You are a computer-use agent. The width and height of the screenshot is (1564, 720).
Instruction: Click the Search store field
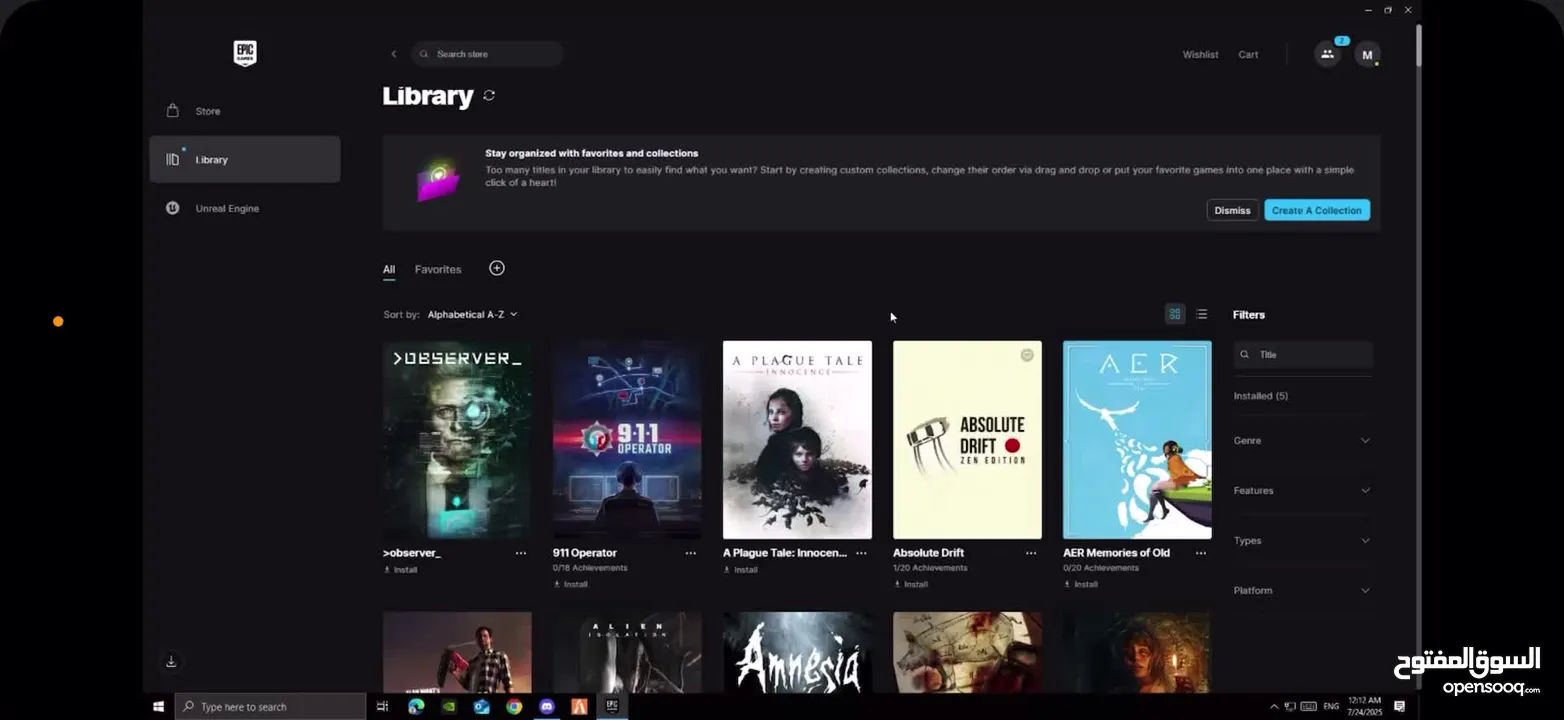(487, 54)
